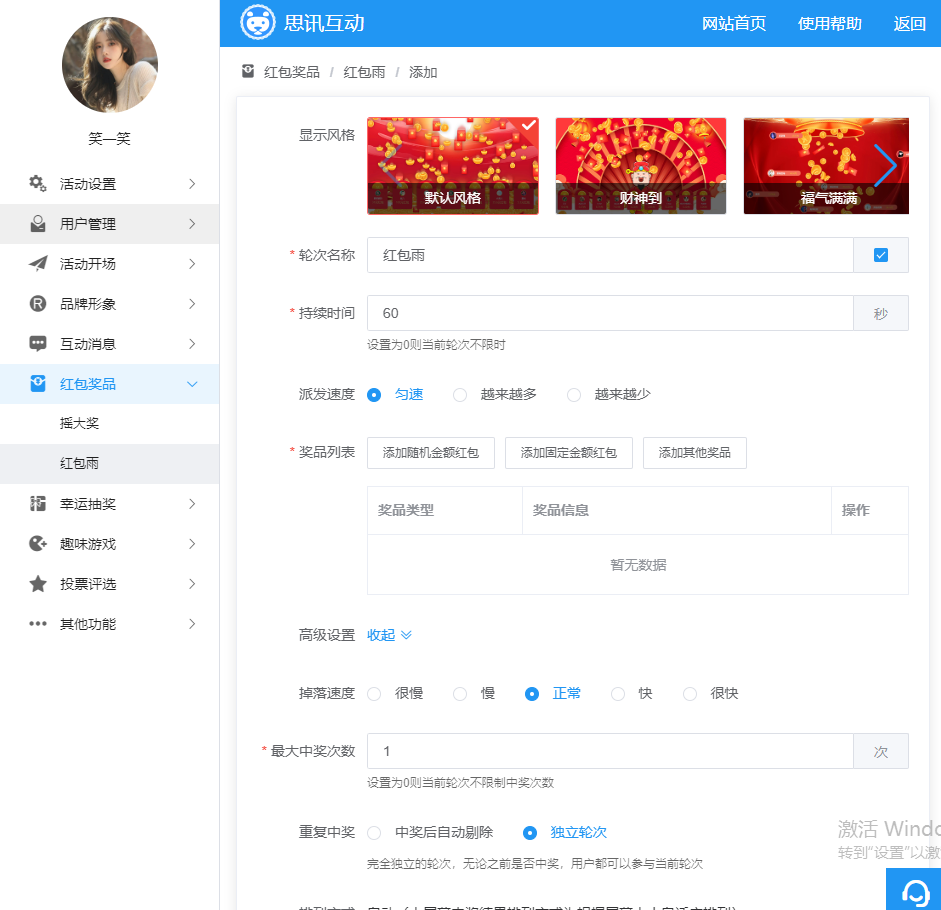Open 活动设置 sidebar menu

(109, 184)
